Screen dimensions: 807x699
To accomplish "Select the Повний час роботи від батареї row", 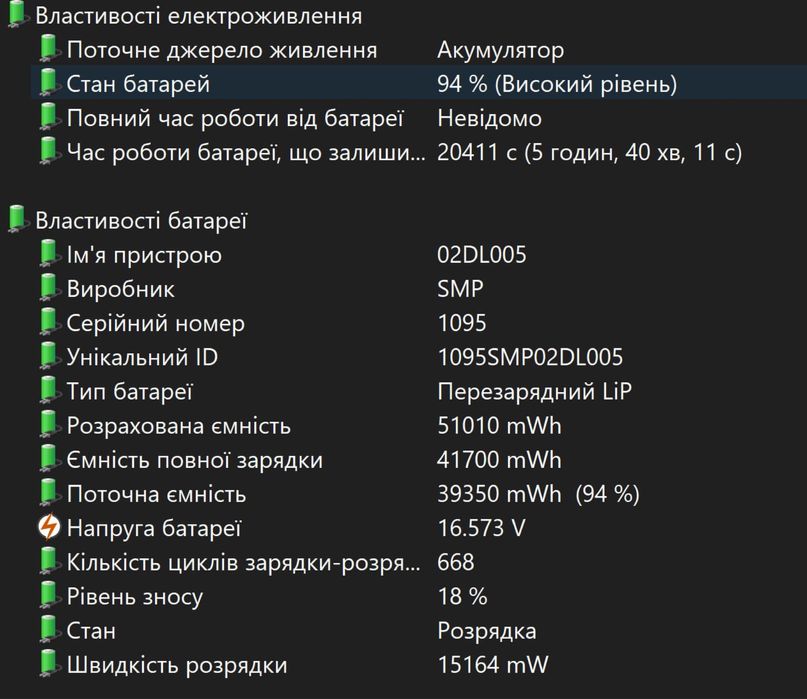I will coord(234,118).
